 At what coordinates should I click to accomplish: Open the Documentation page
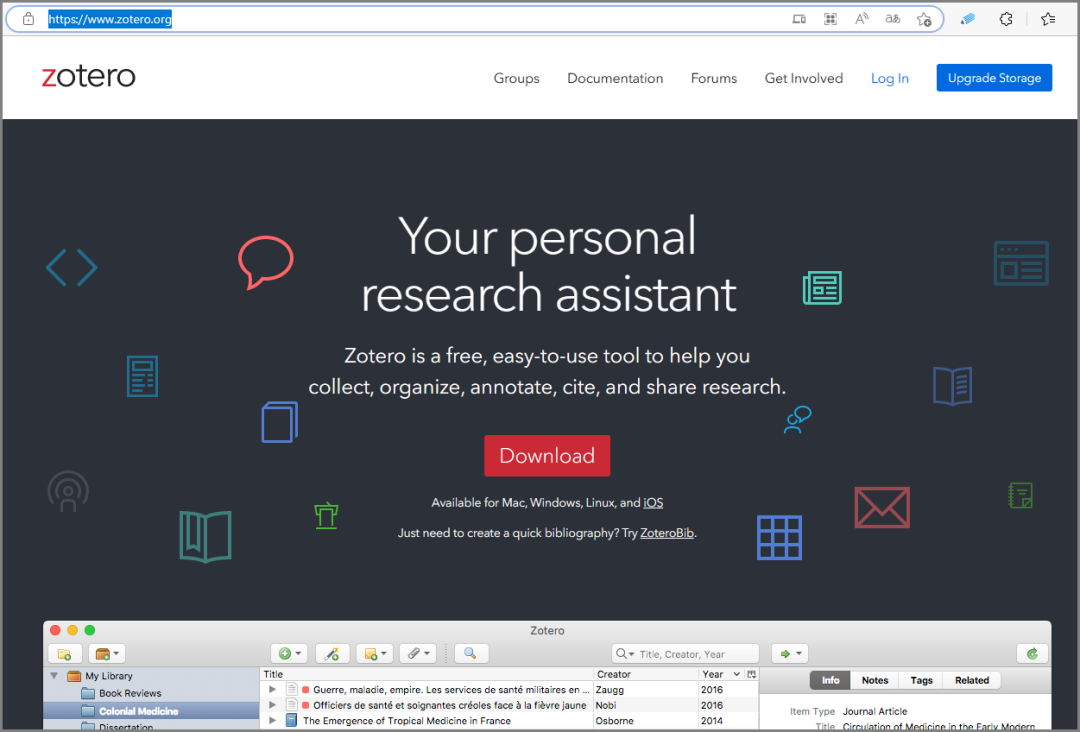tap(615, 79)
